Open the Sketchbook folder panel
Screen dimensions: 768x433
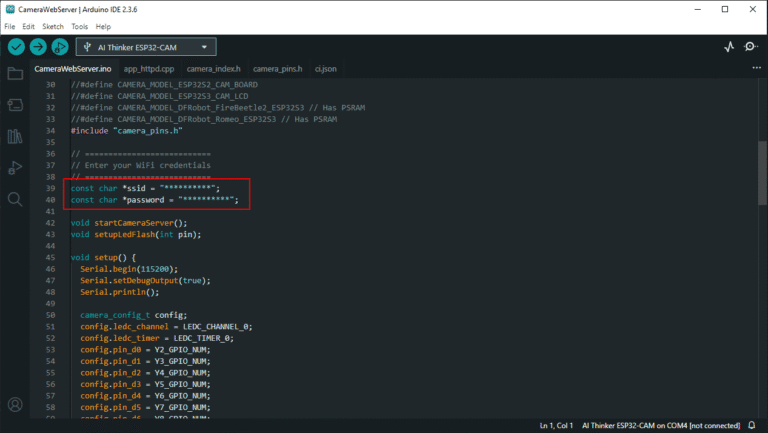click(x=15, y=73)
